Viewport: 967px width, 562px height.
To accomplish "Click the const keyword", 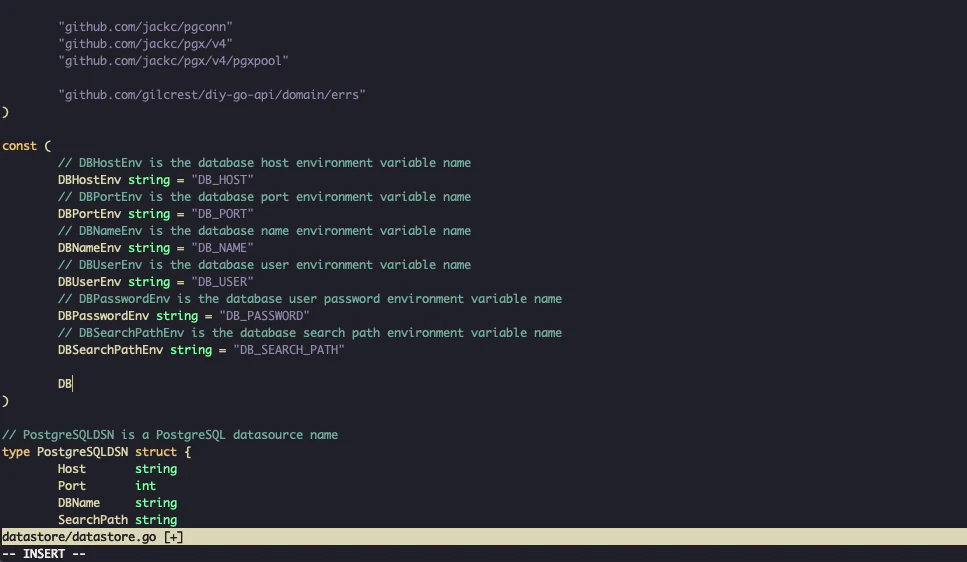I will [19, 146].
